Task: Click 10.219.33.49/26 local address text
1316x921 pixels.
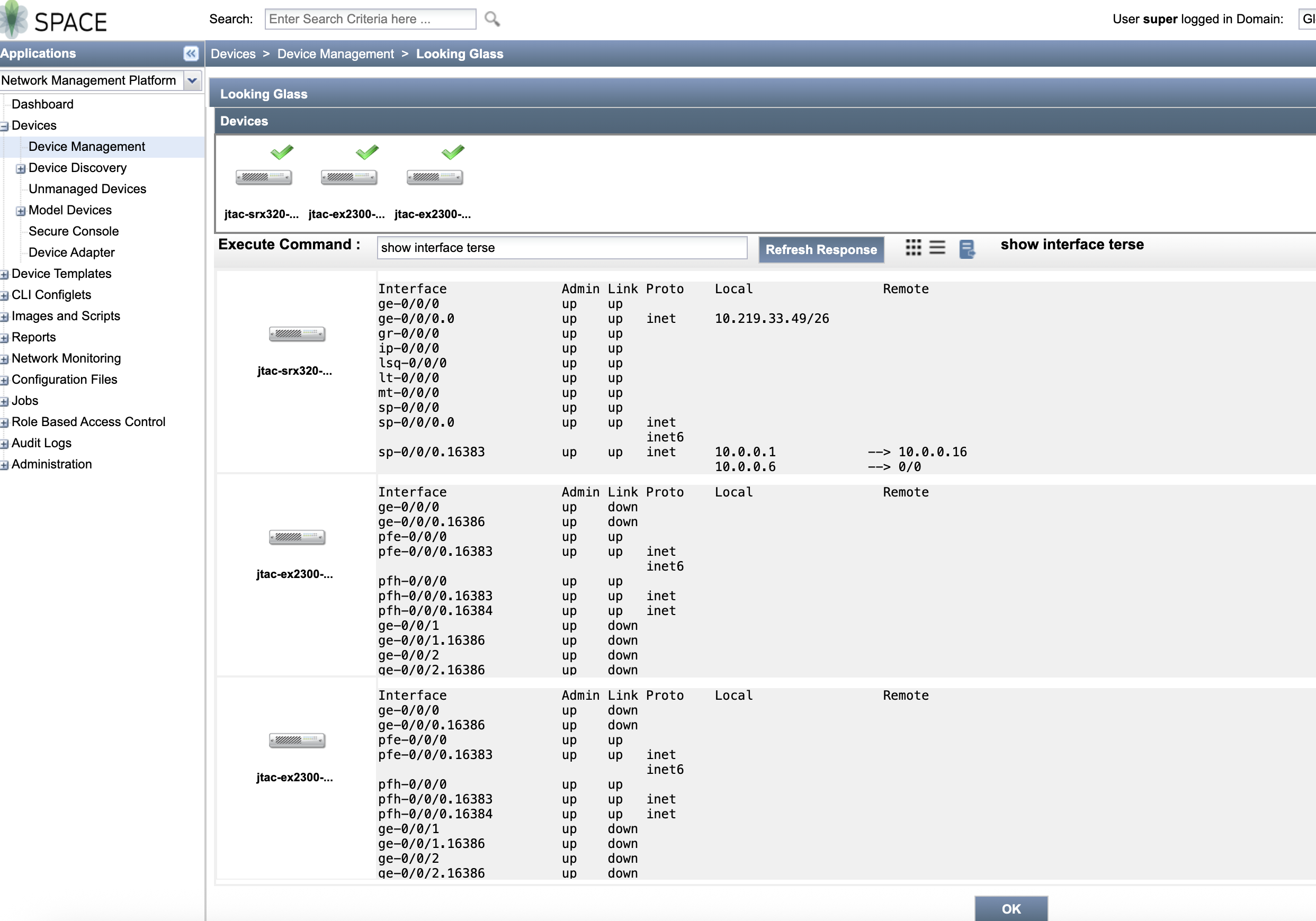Action: (x=772, y=319)
